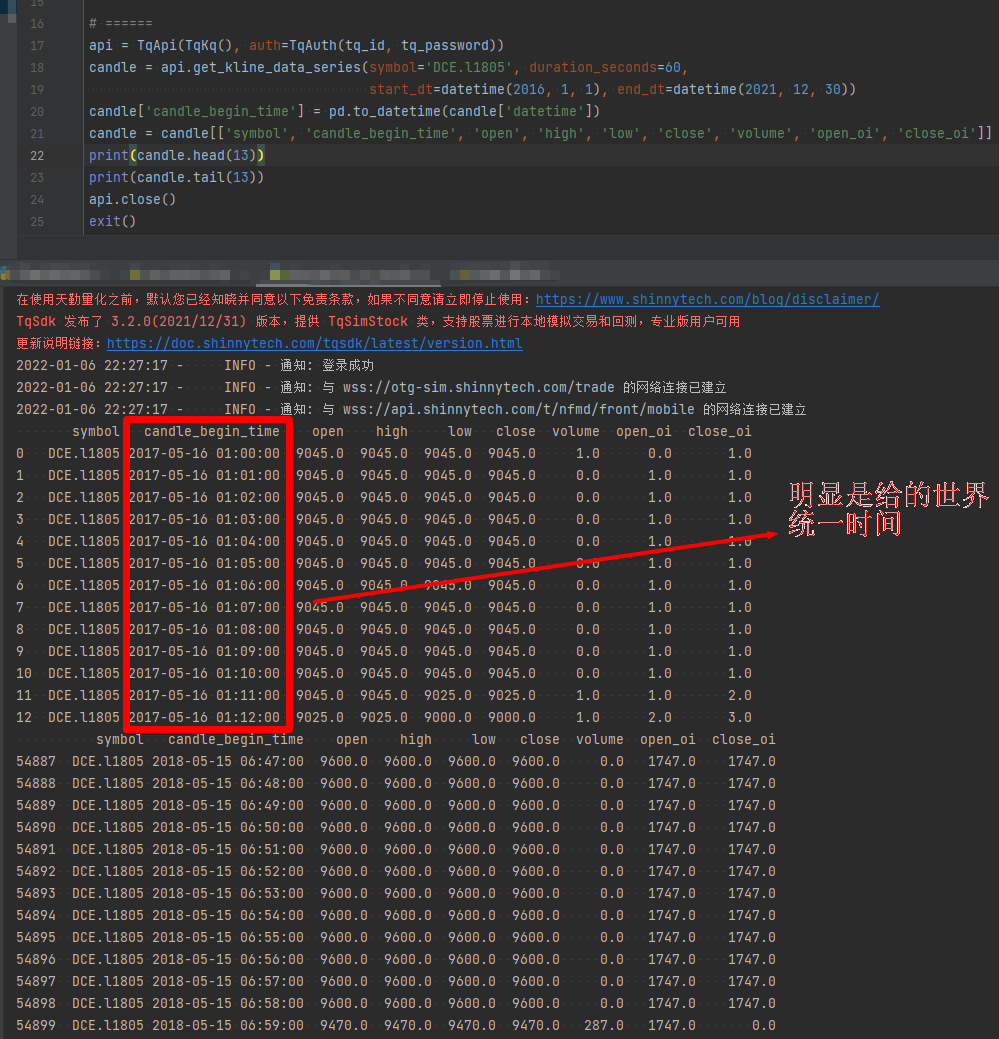
Task: Click the api.close() code line
Action: (132, 200)
